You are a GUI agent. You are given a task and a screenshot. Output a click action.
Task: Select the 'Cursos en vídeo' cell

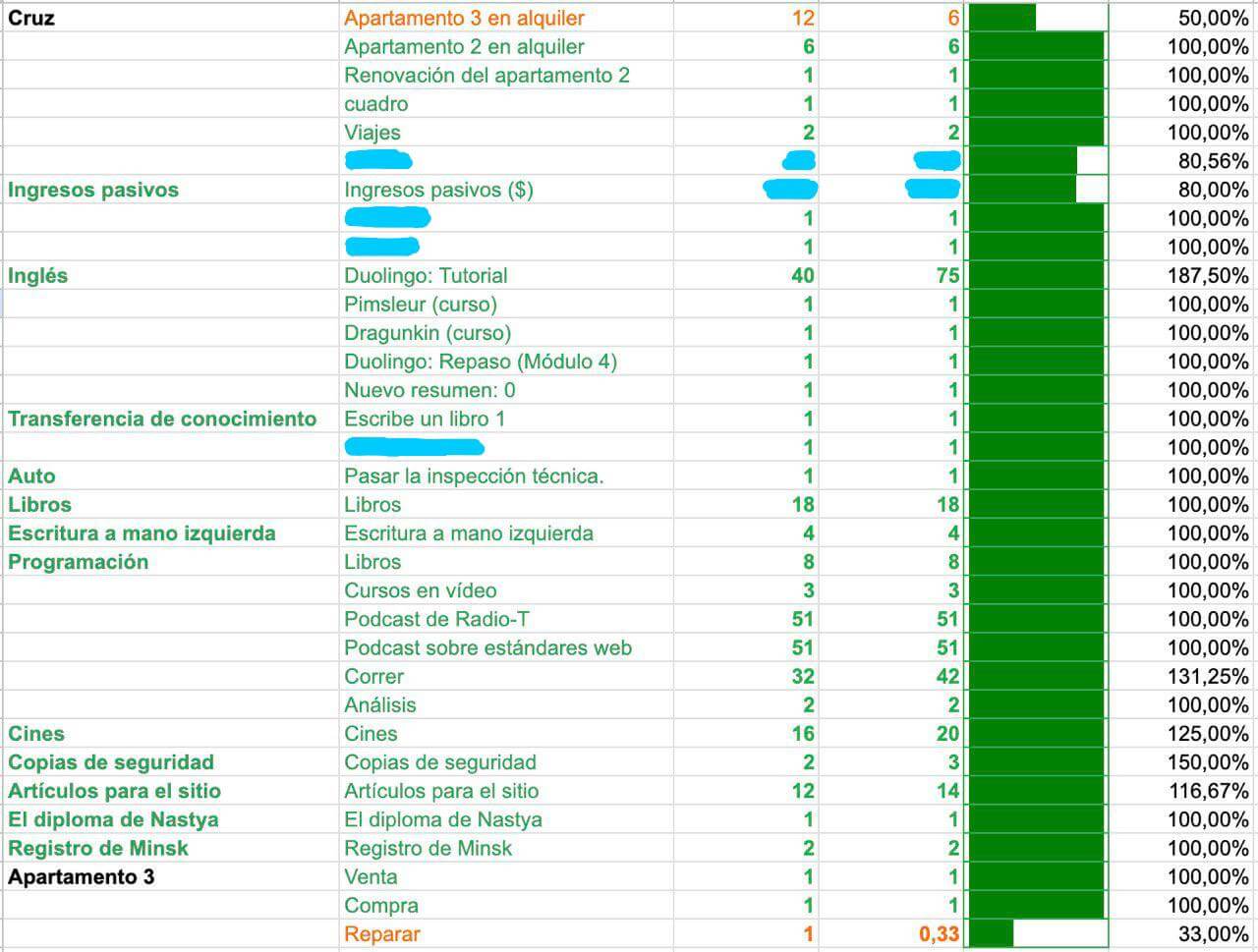pos(506,590)
